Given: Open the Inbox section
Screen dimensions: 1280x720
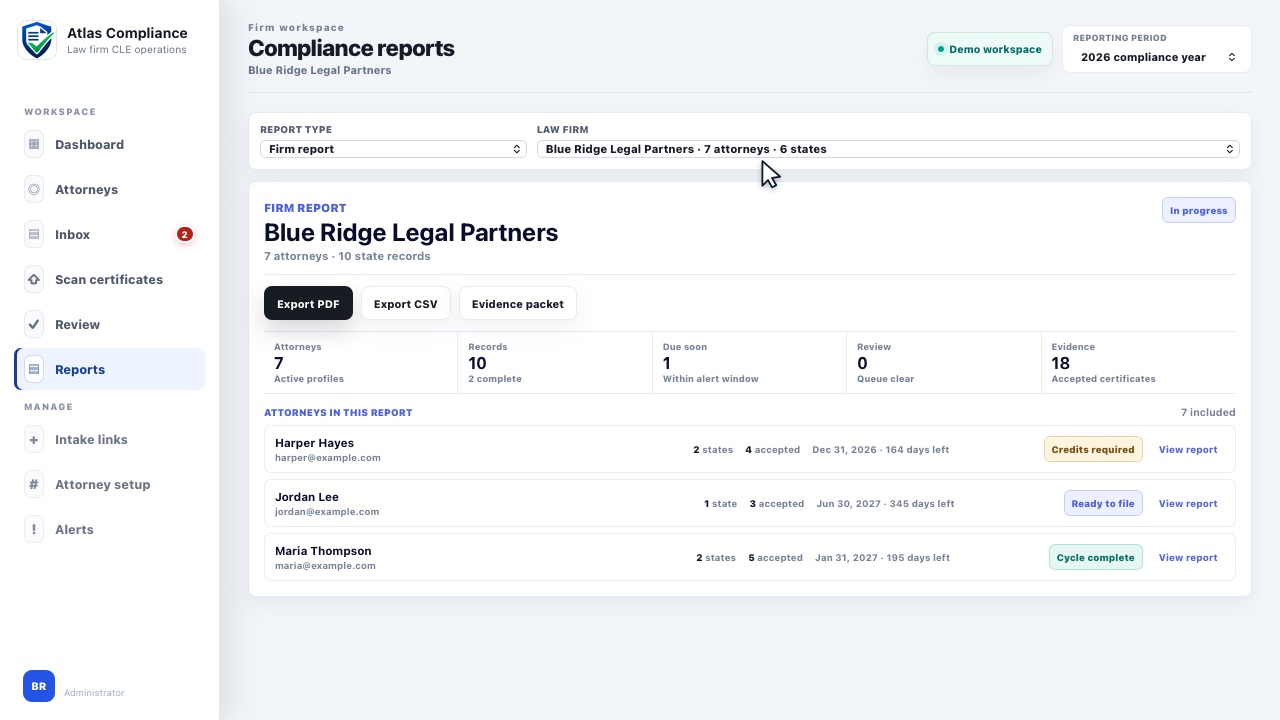Looking at the screenshot, I should click(110, 234).
